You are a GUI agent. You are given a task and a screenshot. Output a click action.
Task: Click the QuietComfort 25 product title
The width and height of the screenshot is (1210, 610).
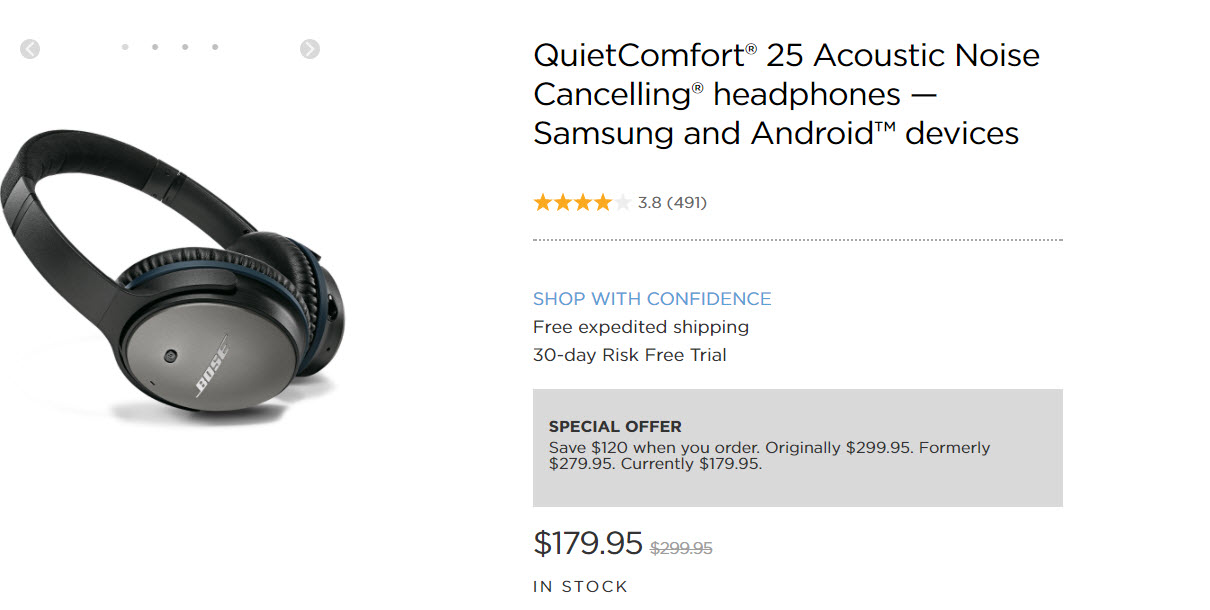coord(786,94)
